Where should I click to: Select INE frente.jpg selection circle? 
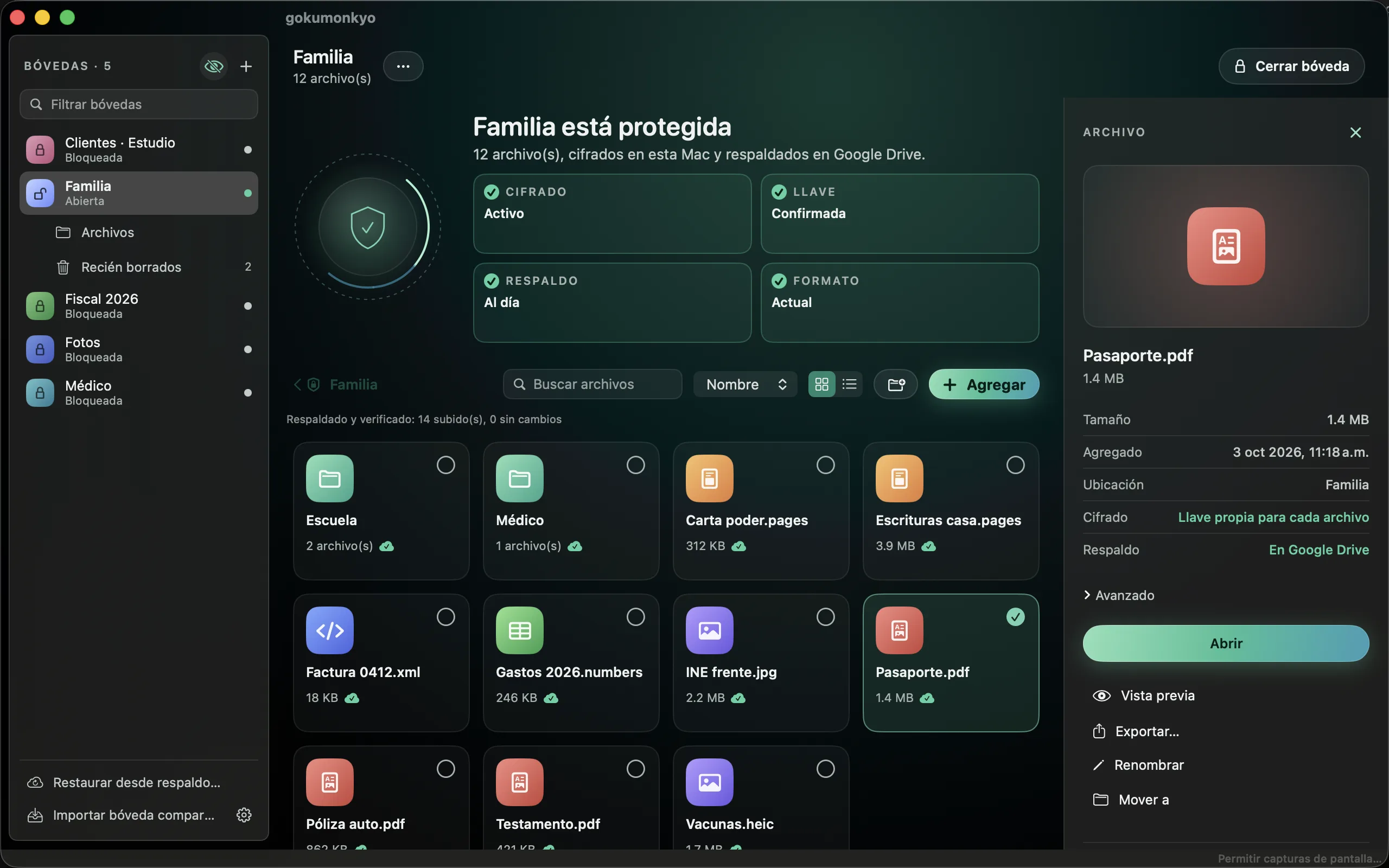(x=825, y=617)
